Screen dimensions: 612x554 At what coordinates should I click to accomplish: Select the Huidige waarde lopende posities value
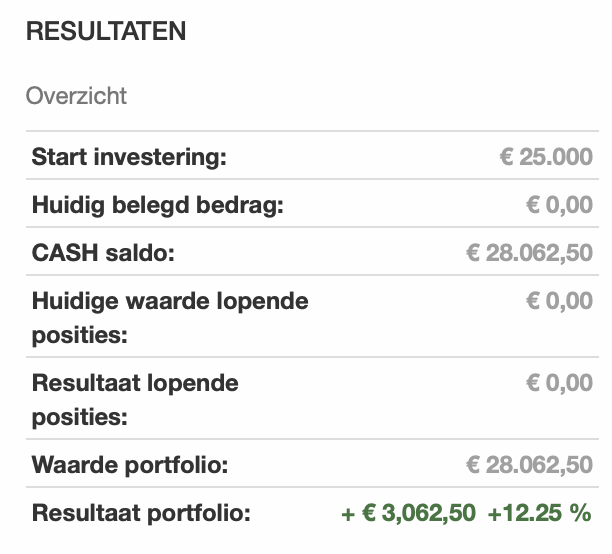coord(559,301)
